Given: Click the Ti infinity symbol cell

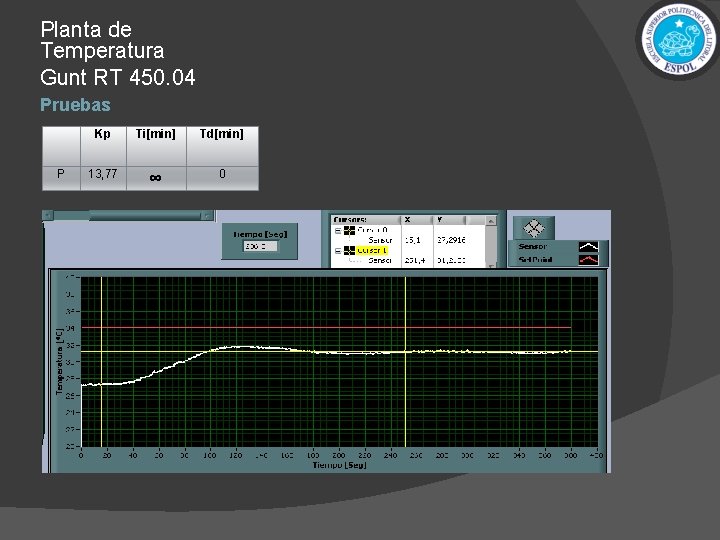Looking at the screenshot, I should [x=156, y=177].
